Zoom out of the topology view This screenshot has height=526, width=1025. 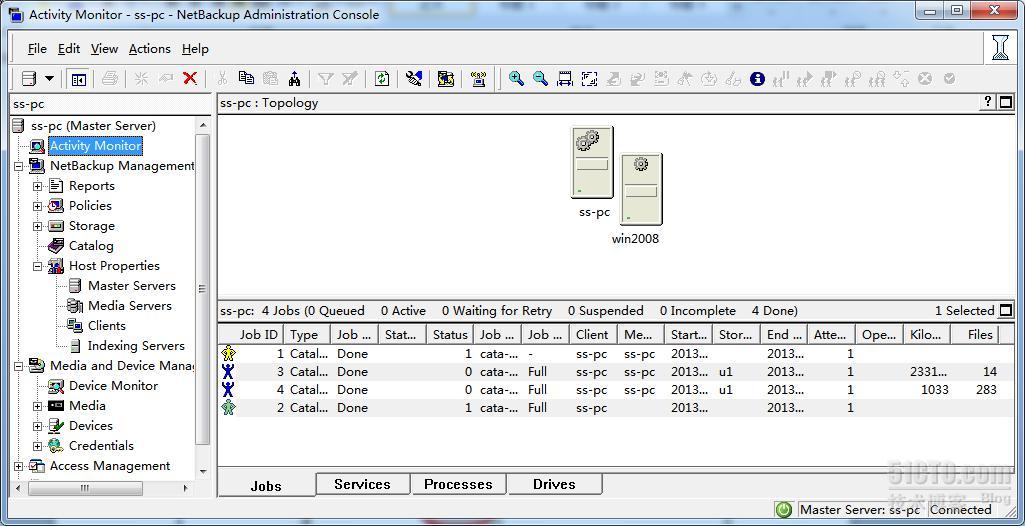coord(541,79)
